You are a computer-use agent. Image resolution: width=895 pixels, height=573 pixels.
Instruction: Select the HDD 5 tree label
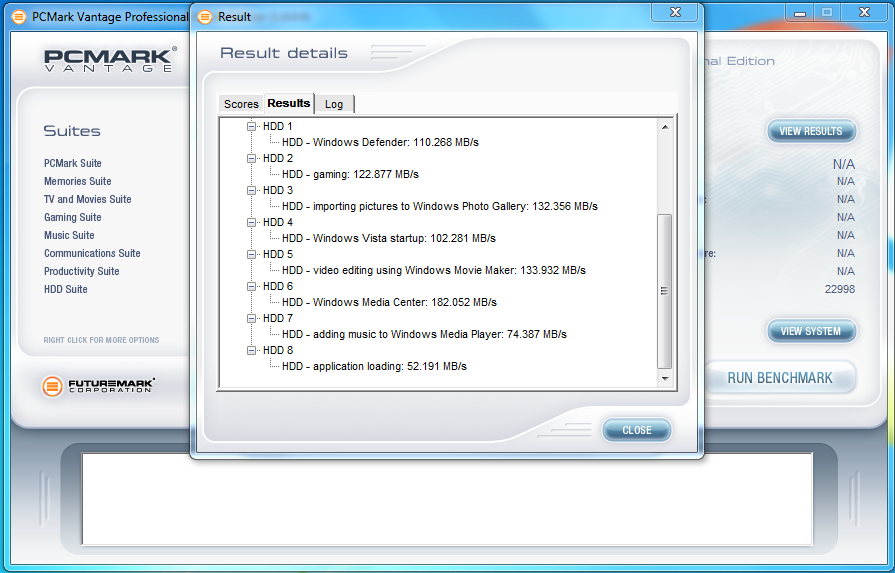pyautogui.click(x=278, y=254)
